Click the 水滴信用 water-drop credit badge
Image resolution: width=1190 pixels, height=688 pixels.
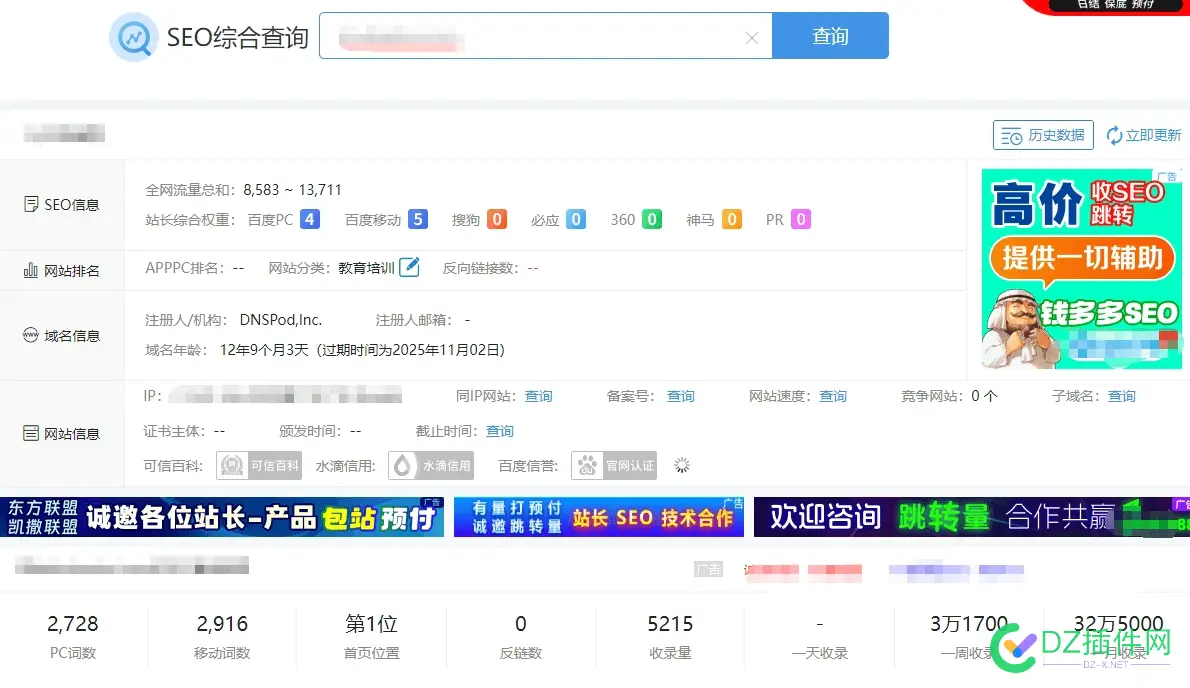coord(431,465)
